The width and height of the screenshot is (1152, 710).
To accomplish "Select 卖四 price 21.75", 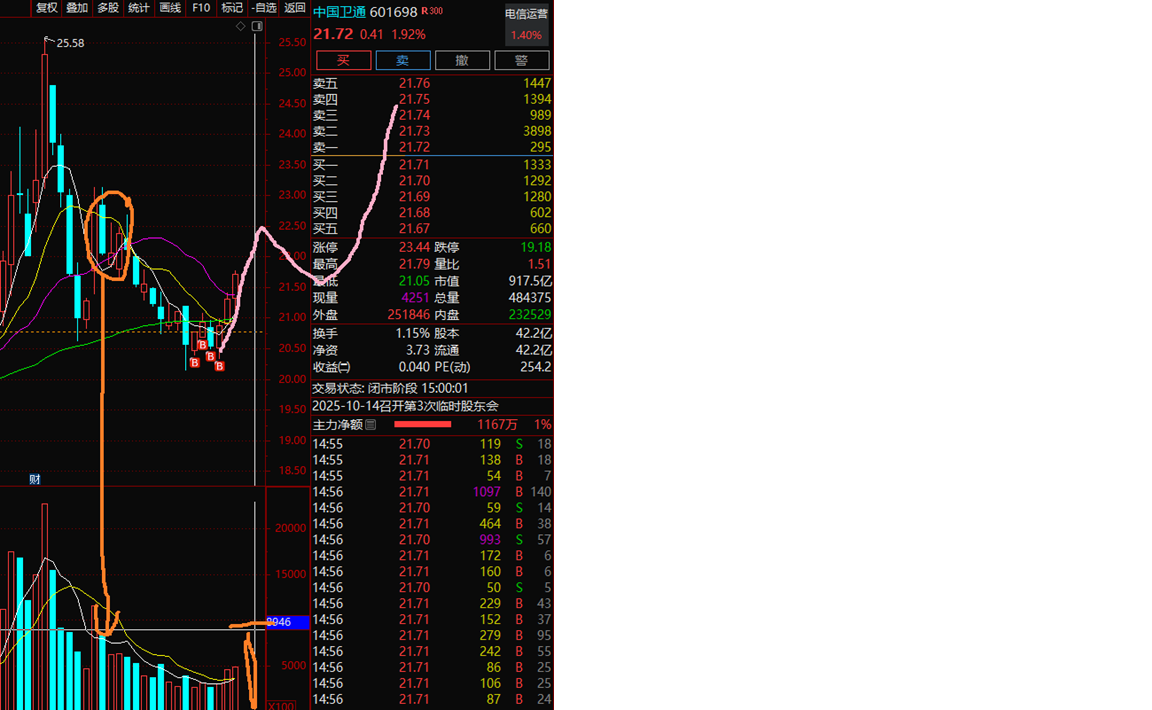I will [414, 99].
